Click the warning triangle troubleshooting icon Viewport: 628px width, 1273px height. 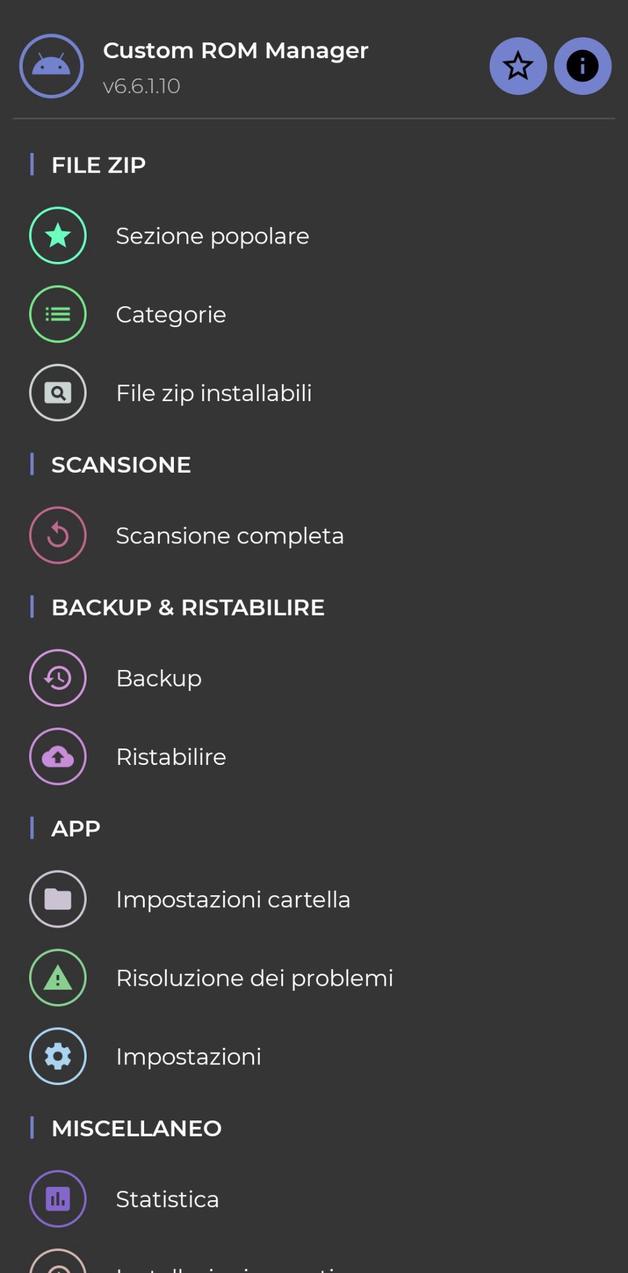58,978
